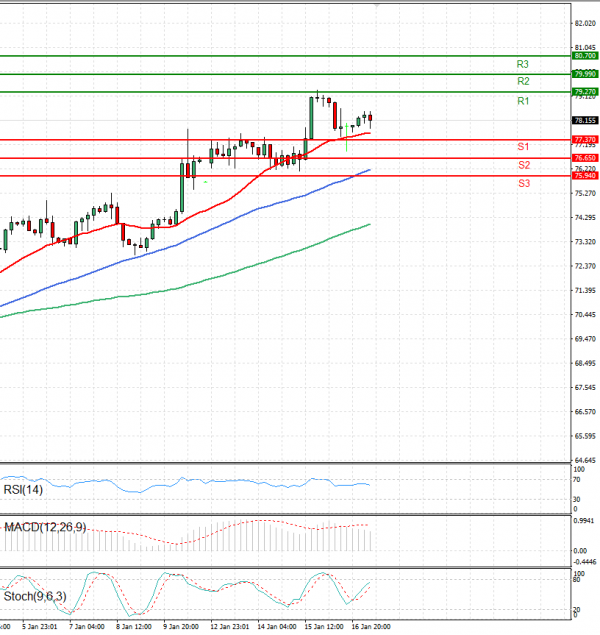Click the 82.020 price axis value
Image resolution: width=600 pixels, height=635 pixels.
(x=585, y=23)
